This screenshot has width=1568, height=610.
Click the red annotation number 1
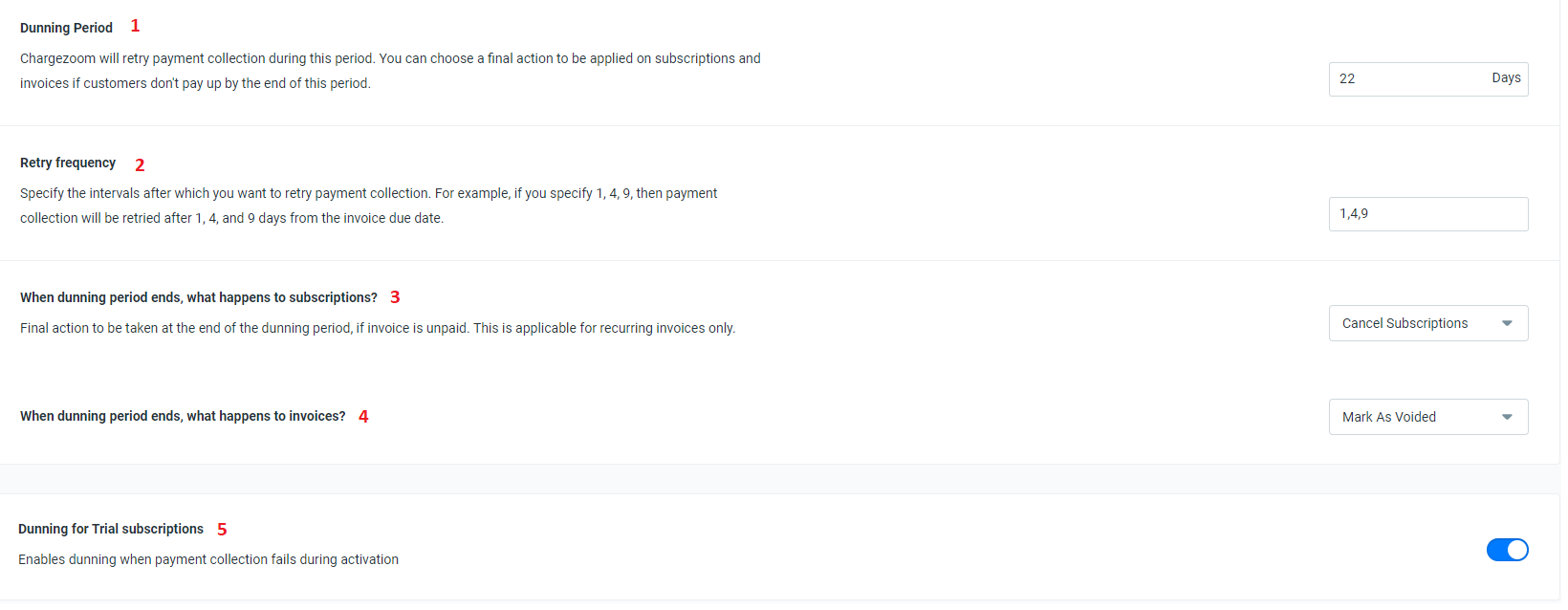[135, 26]
